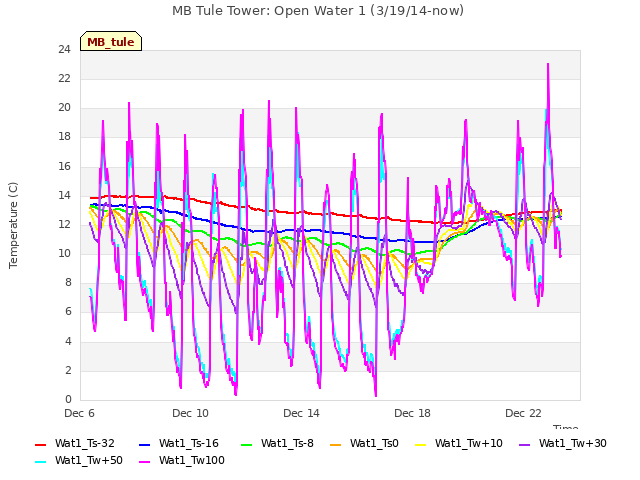
Task: Click the chart title MB Tule Tower
Action: (x=318, y=11)
